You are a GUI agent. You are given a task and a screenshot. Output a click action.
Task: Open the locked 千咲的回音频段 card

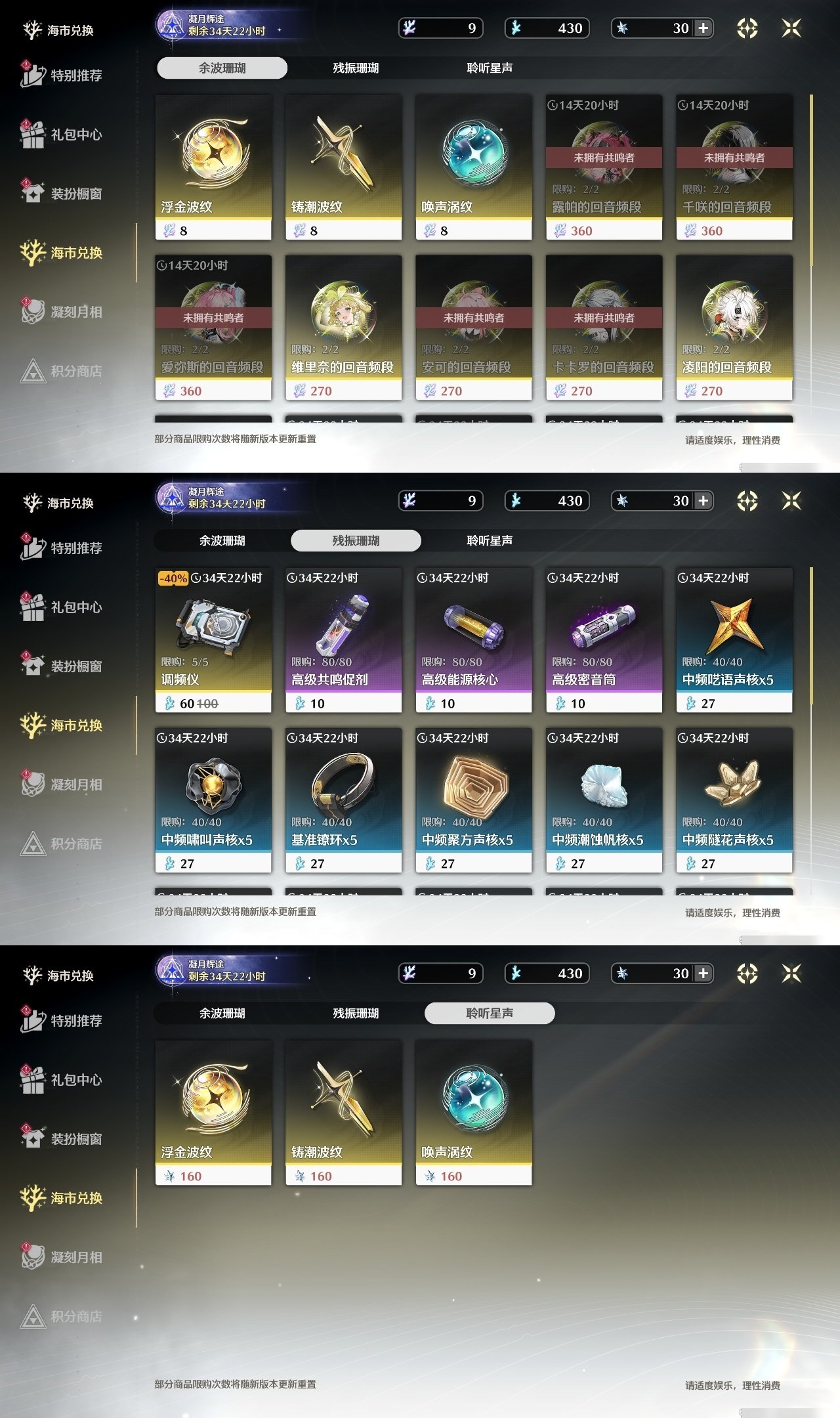pyautogui.click(x=734, y=167)
